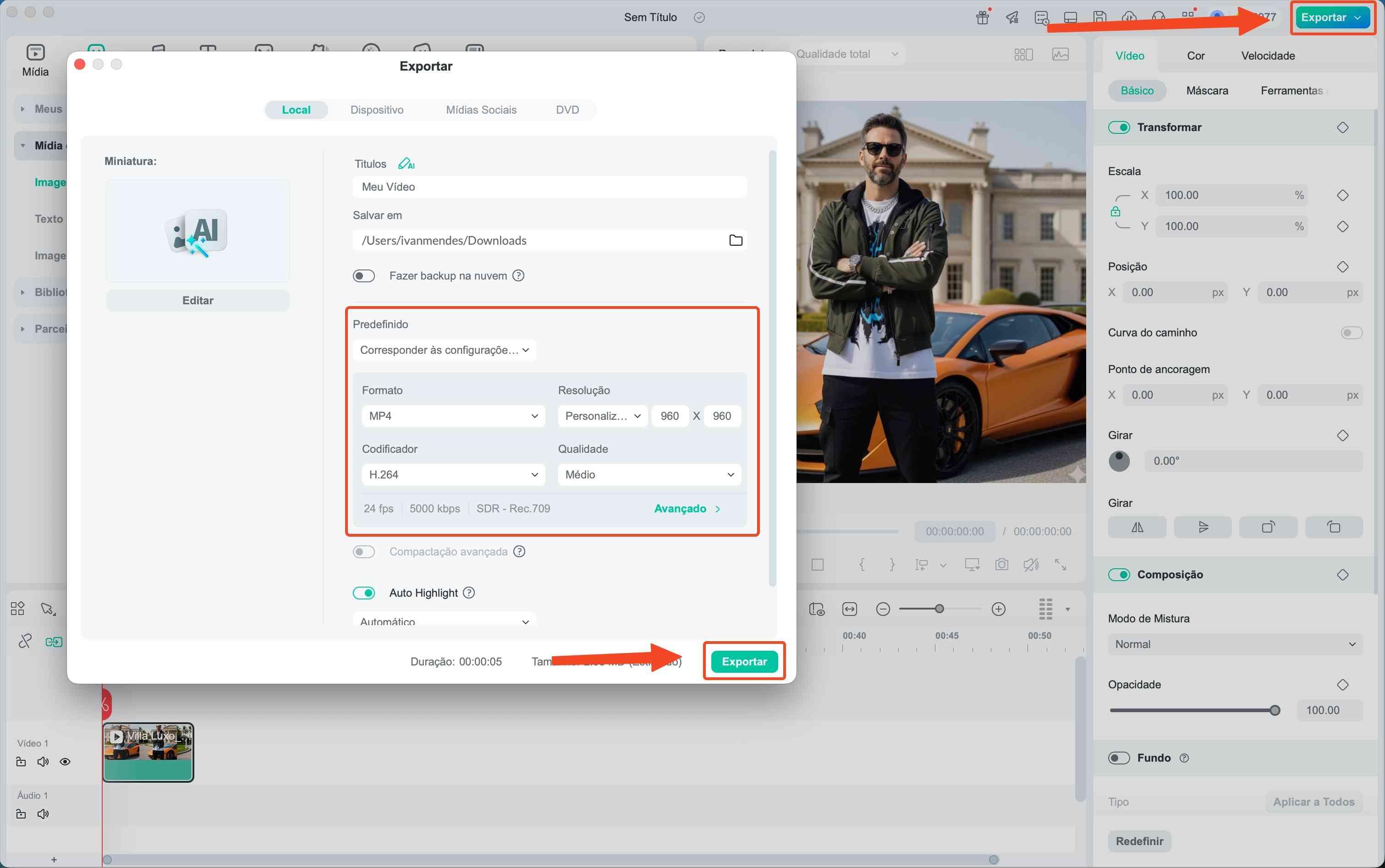Select the Cor tab in right panel
This screenshot has width=1385, height=868.
pos(1196,55)
